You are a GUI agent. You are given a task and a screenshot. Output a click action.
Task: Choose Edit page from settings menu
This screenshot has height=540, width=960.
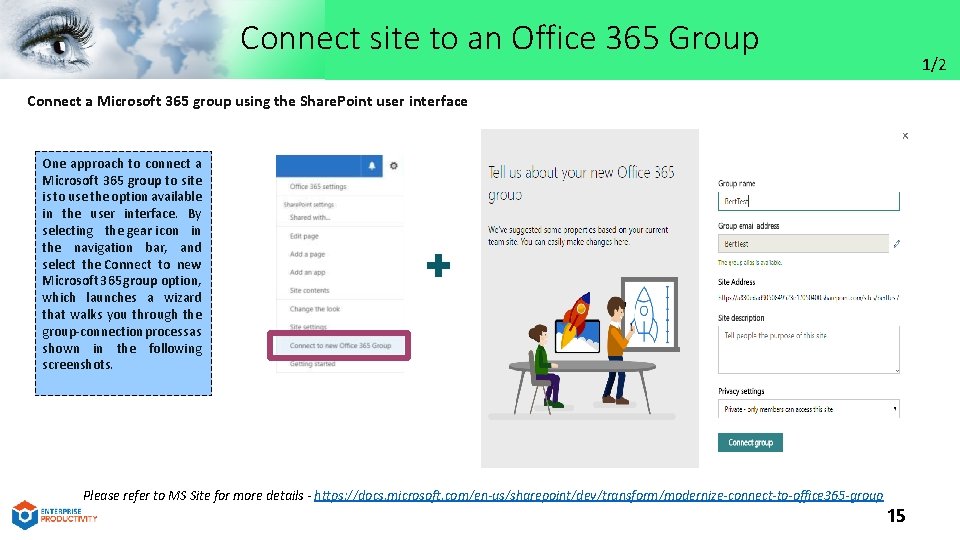click(x=304, y=236)
